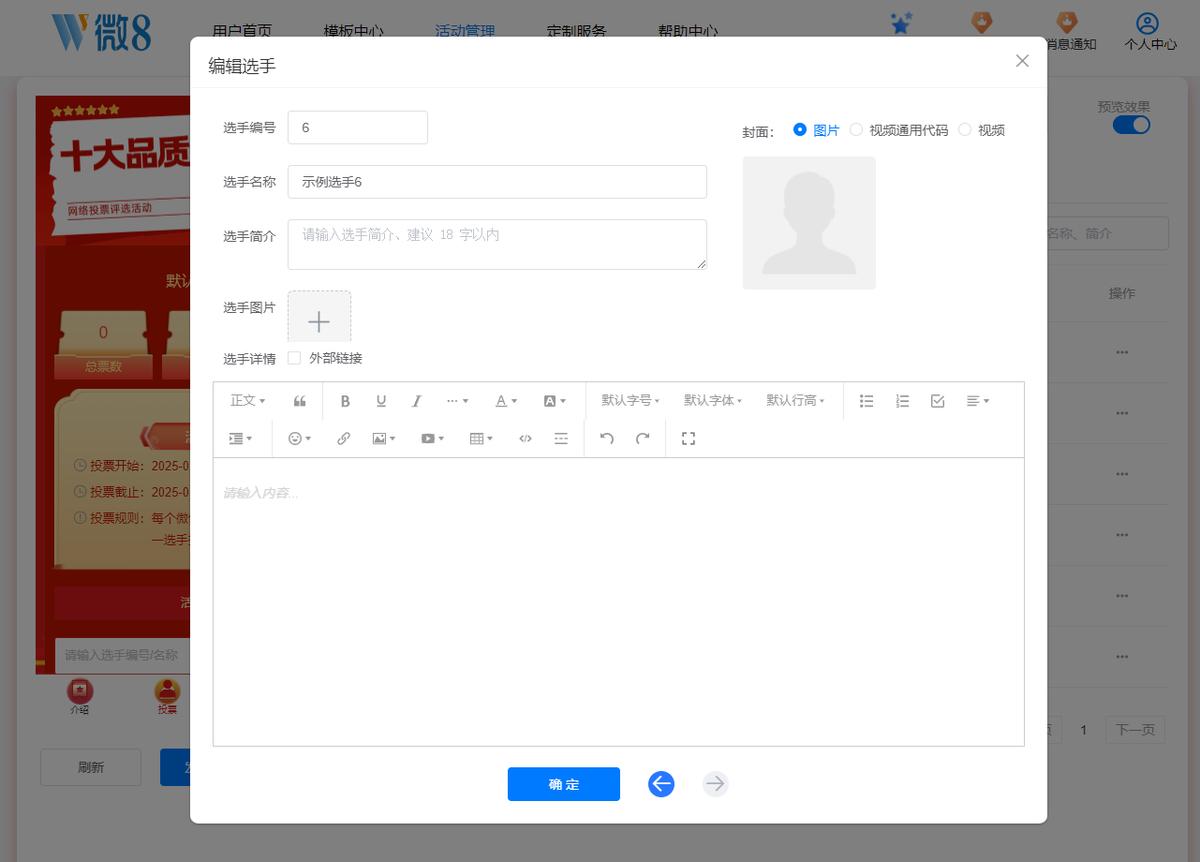Toggle italic formatting
1200x862 pixels.
(x=417, y=401)
